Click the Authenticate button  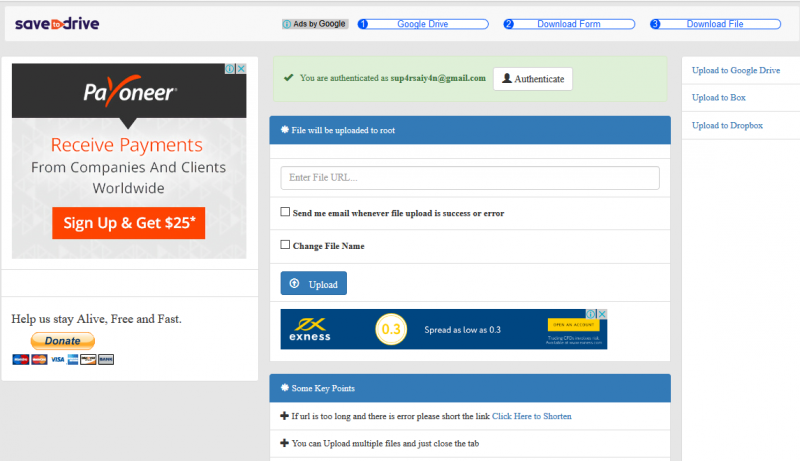click(533, 79)
